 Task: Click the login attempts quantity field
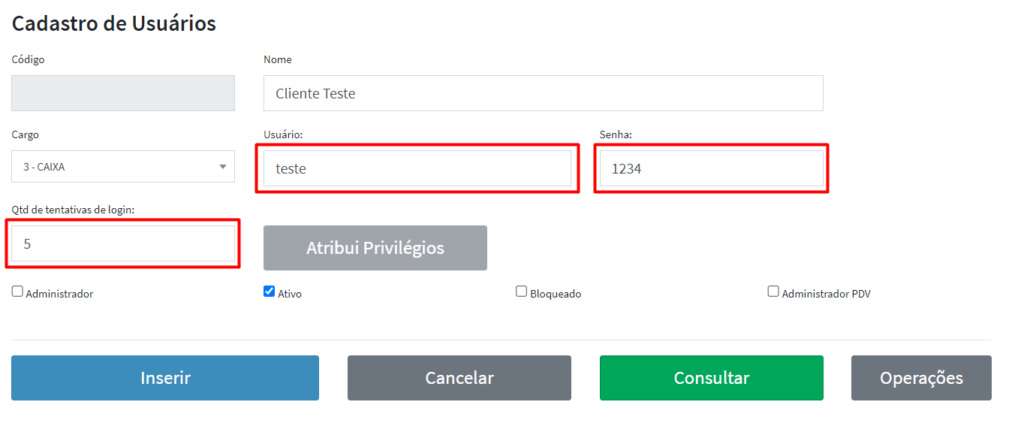pos(123,243)
